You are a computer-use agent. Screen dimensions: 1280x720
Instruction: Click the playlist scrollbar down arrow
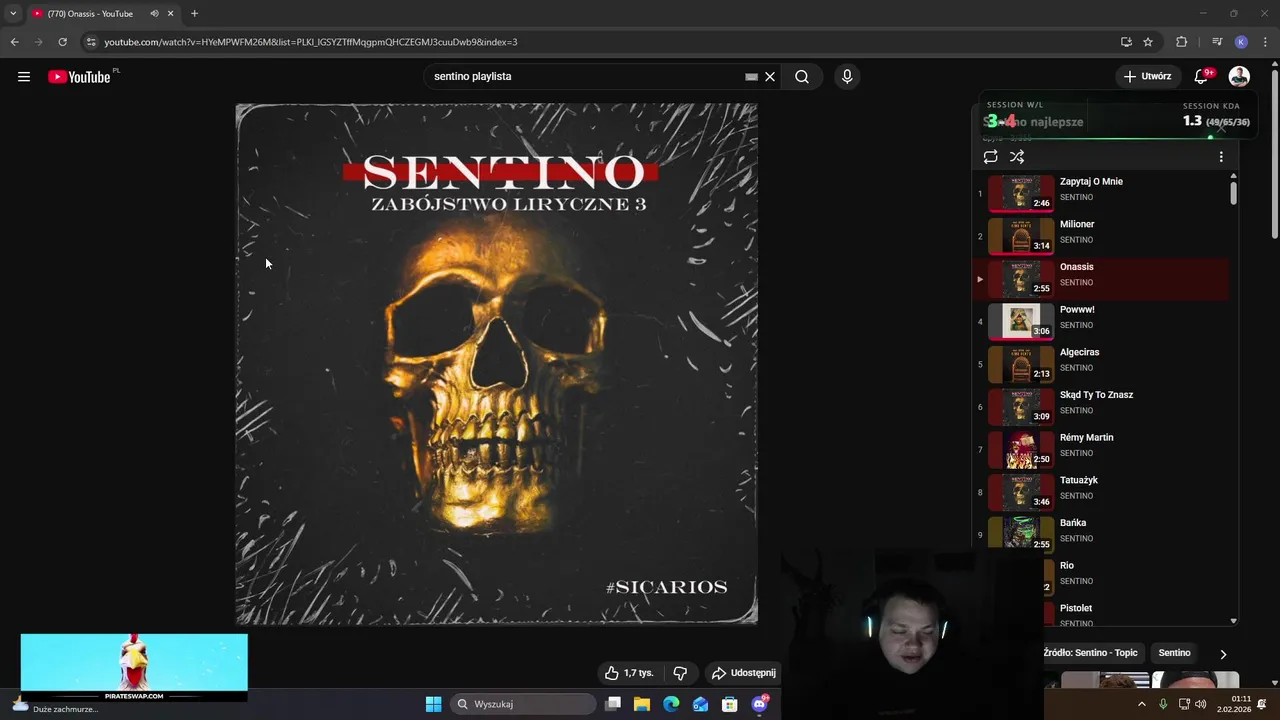pyautogui.click(x=1233, y=621)
